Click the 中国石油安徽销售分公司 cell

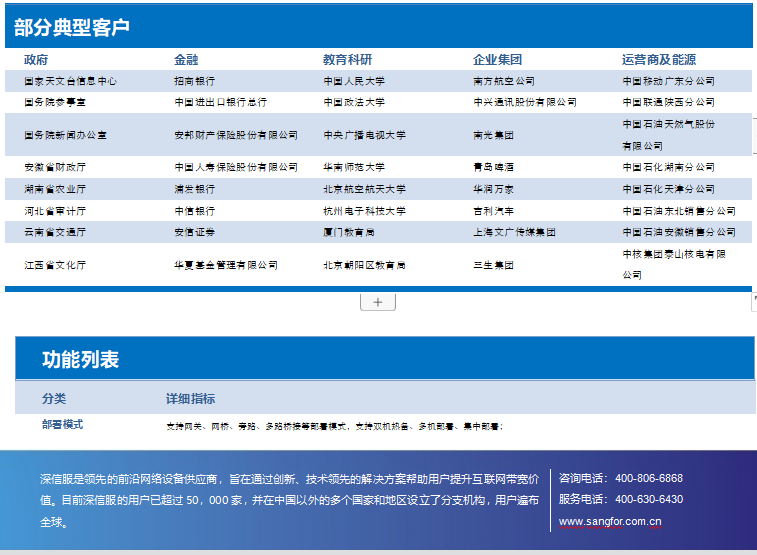click(x=679, y=232)
